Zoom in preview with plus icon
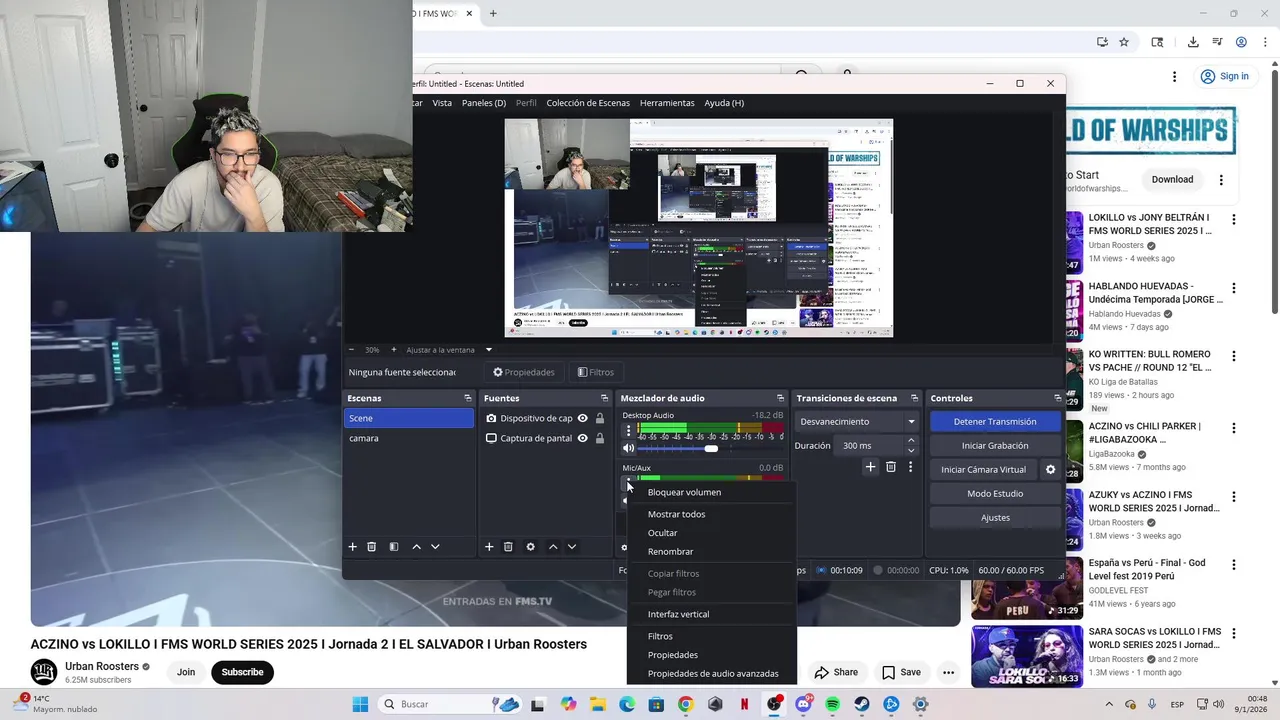This screenshot has height=720, width=1280. 393,350
